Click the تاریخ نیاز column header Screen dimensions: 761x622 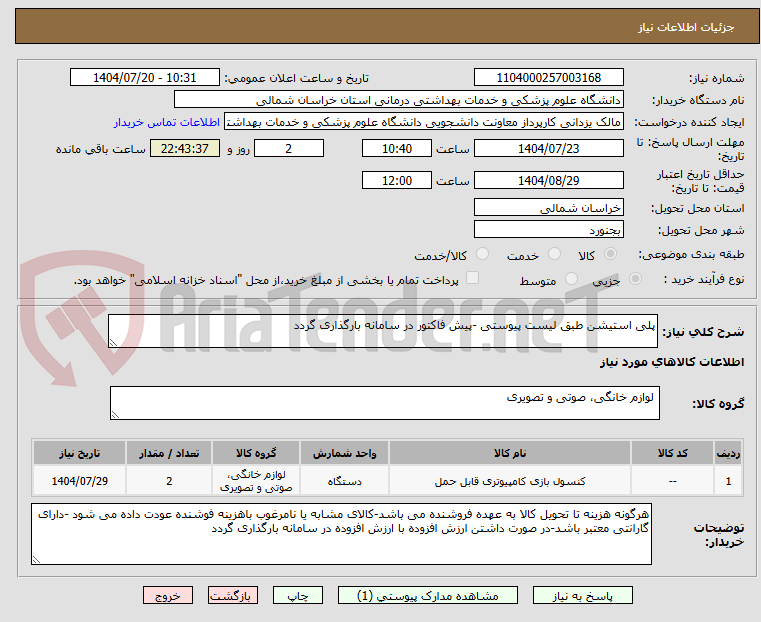80,453
